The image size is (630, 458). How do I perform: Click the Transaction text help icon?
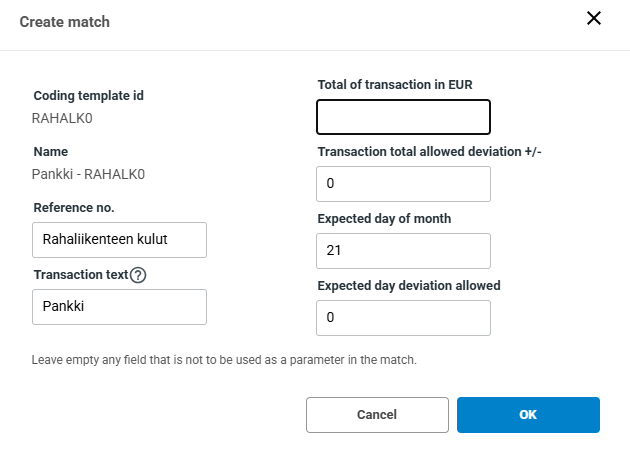point(138,275)
